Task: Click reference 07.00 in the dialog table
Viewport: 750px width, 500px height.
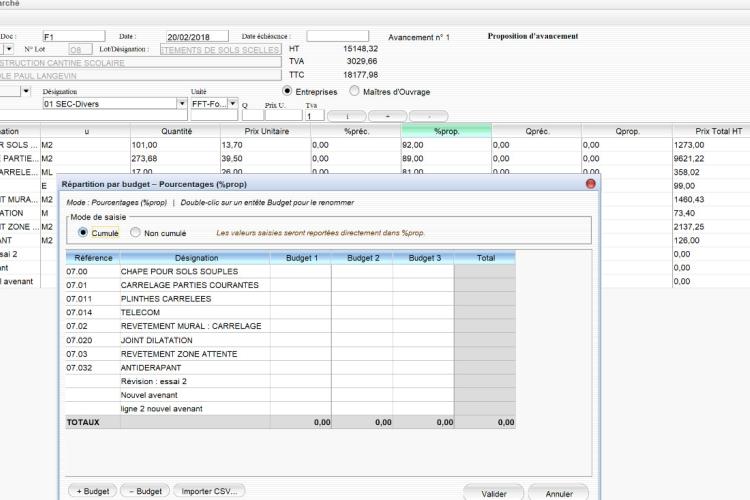Action: pyautogui.click(x=77, y=271)
